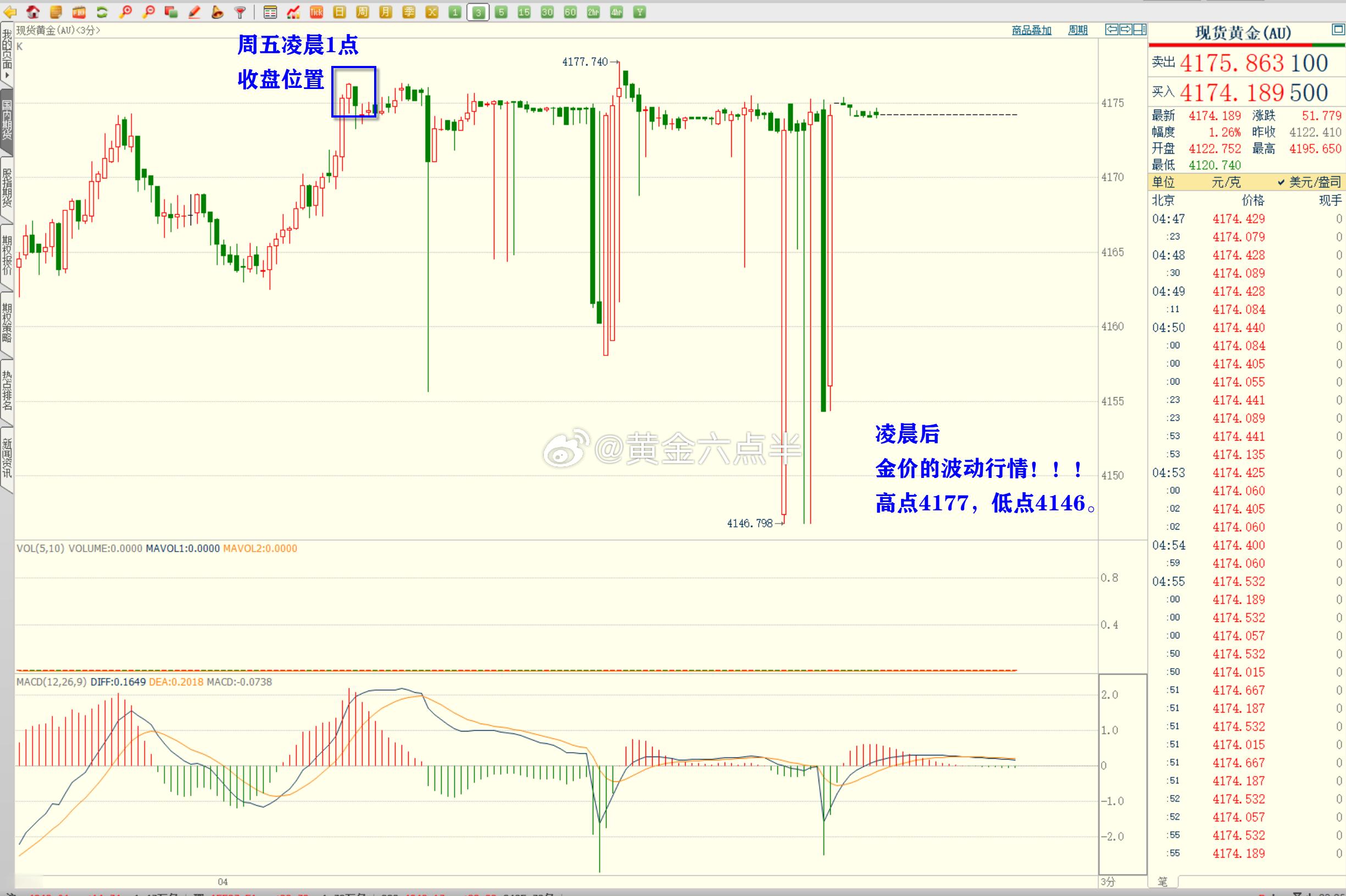Open the filter funnel icon

tap(240, 12)
